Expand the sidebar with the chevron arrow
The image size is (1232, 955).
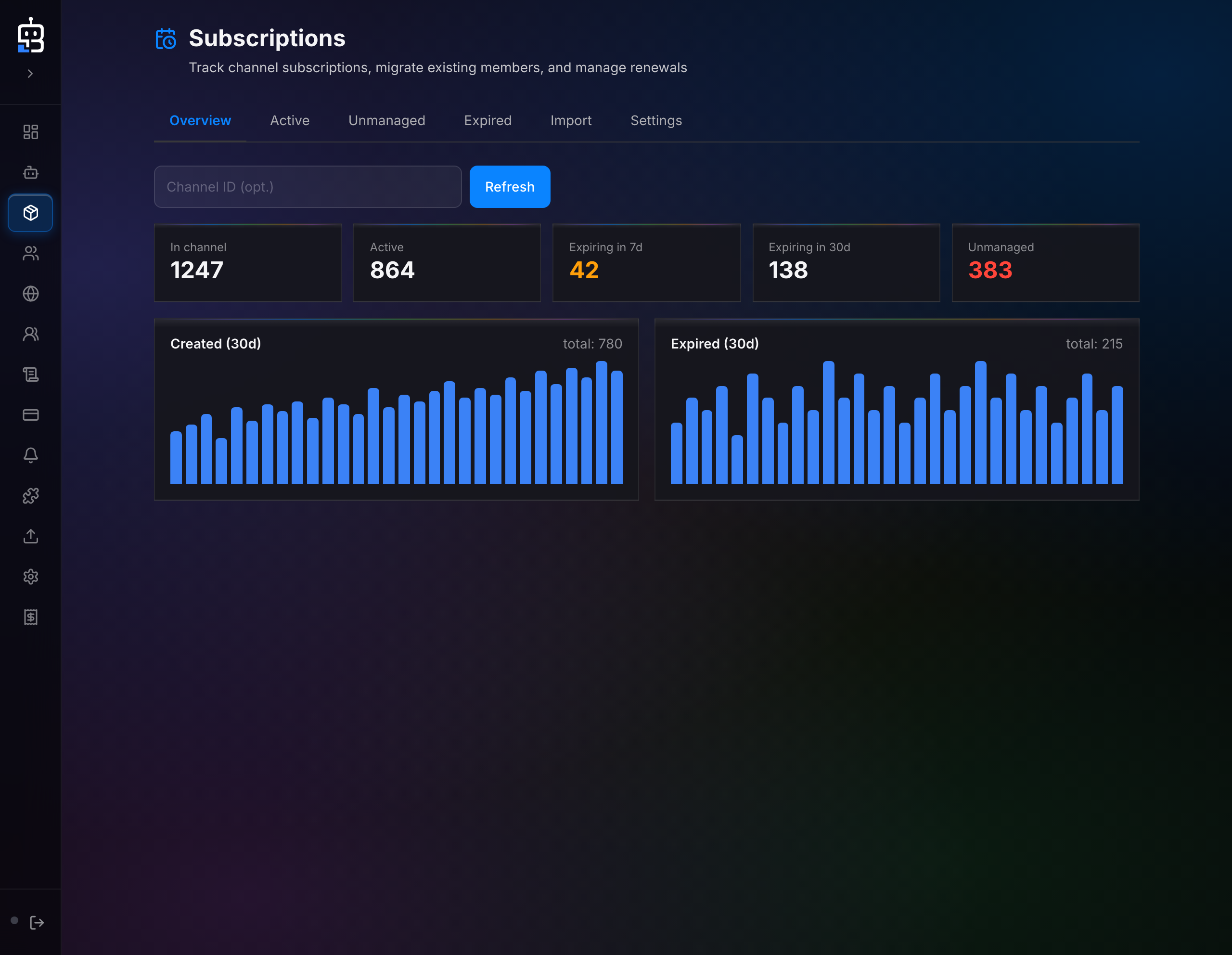click(30, 74)
